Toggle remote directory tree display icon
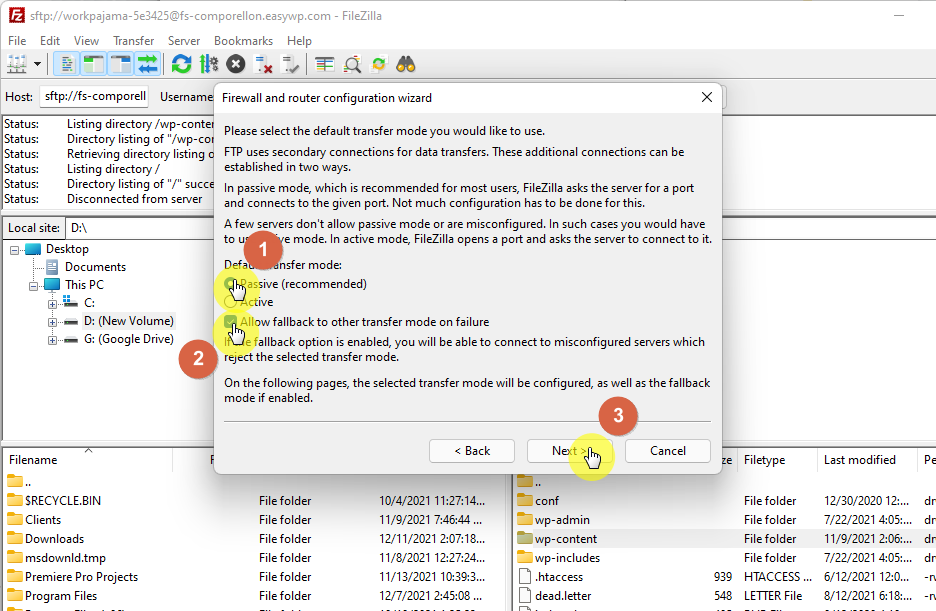Screen dimensions: 936x611 click(121, 64)
